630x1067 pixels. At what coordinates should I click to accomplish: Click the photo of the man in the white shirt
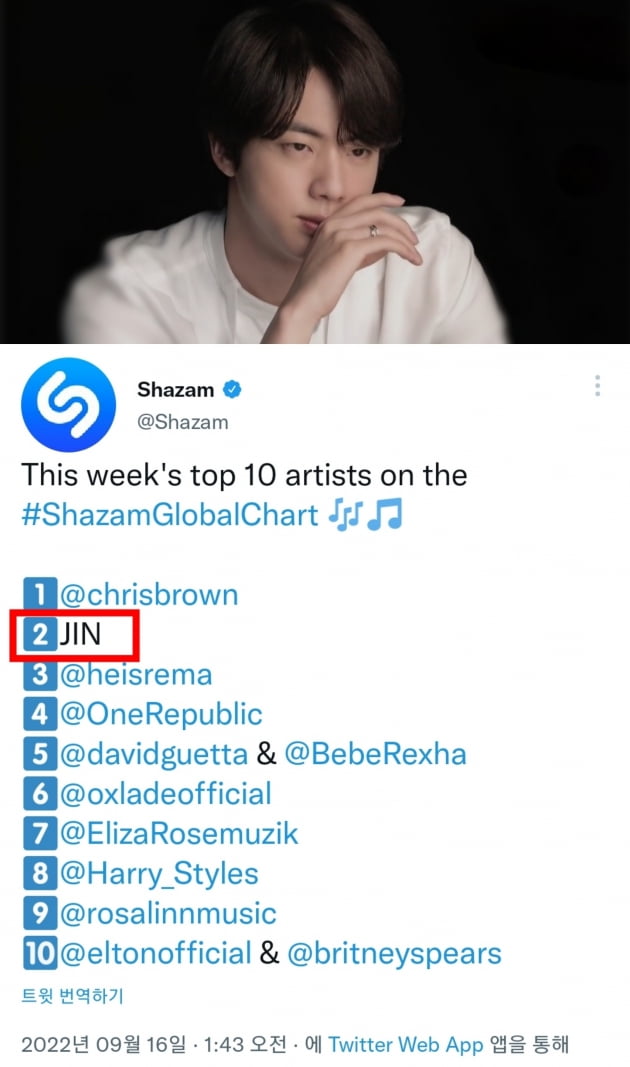click(x=315, y=171)
